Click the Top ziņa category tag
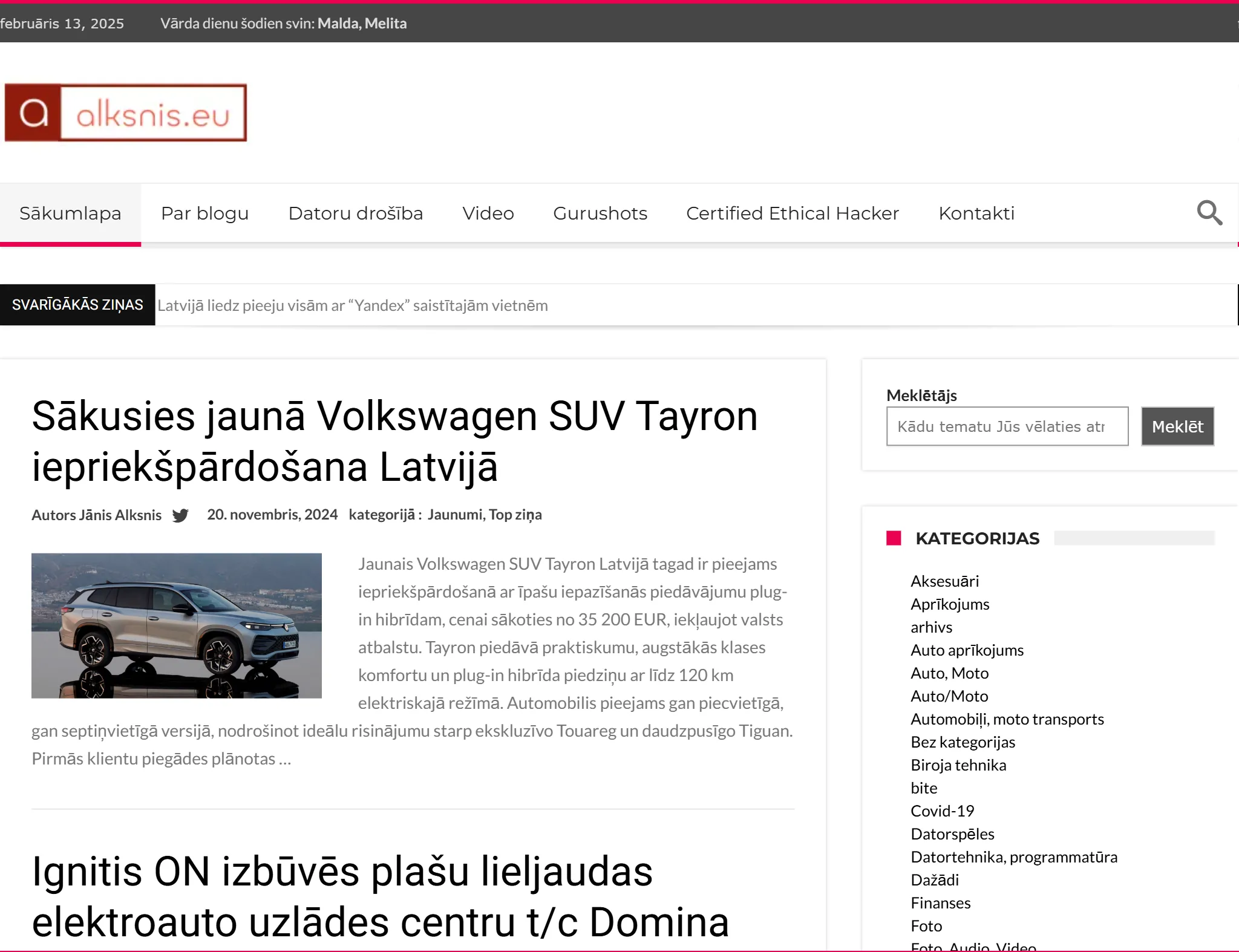This screenshot has width=1239, height=952. (x=515, y=515)
